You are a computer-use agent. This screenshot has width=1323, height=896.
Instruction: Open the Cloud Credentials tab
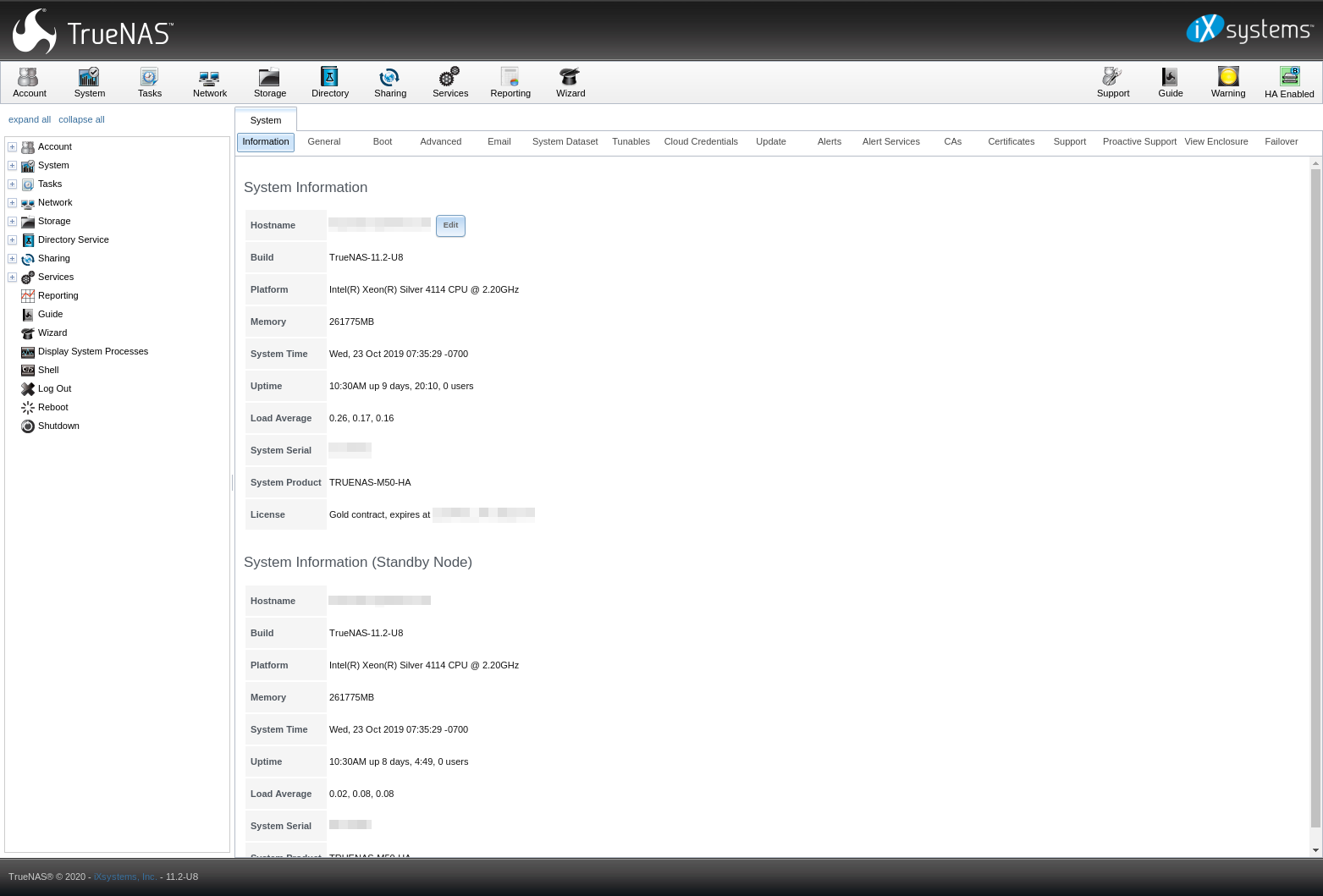(701, 141)
